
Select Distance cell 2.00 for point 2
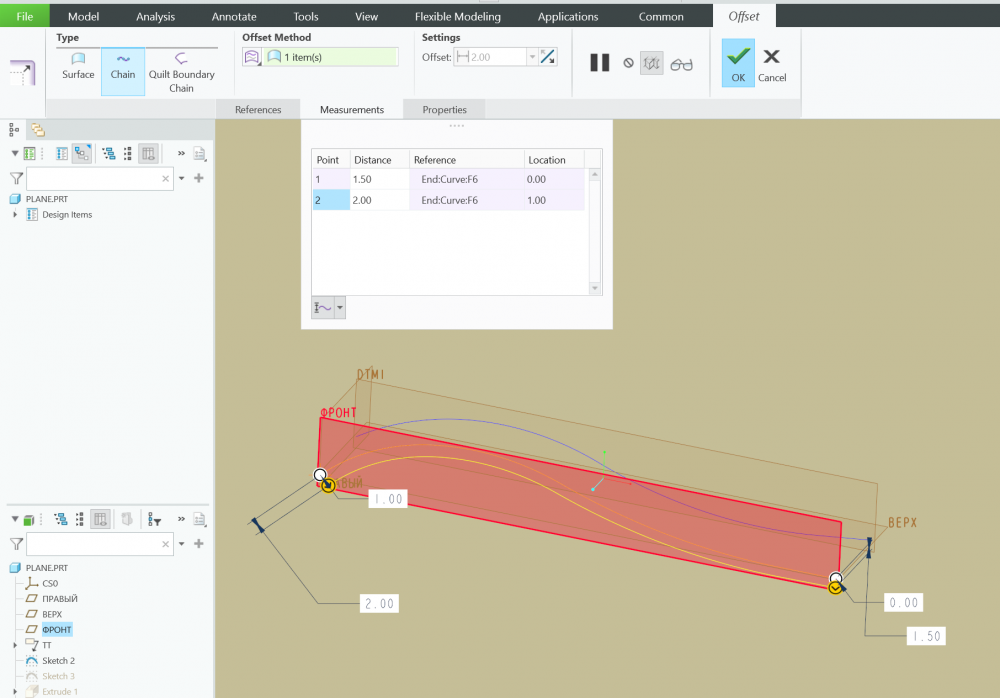click(379, 200)
